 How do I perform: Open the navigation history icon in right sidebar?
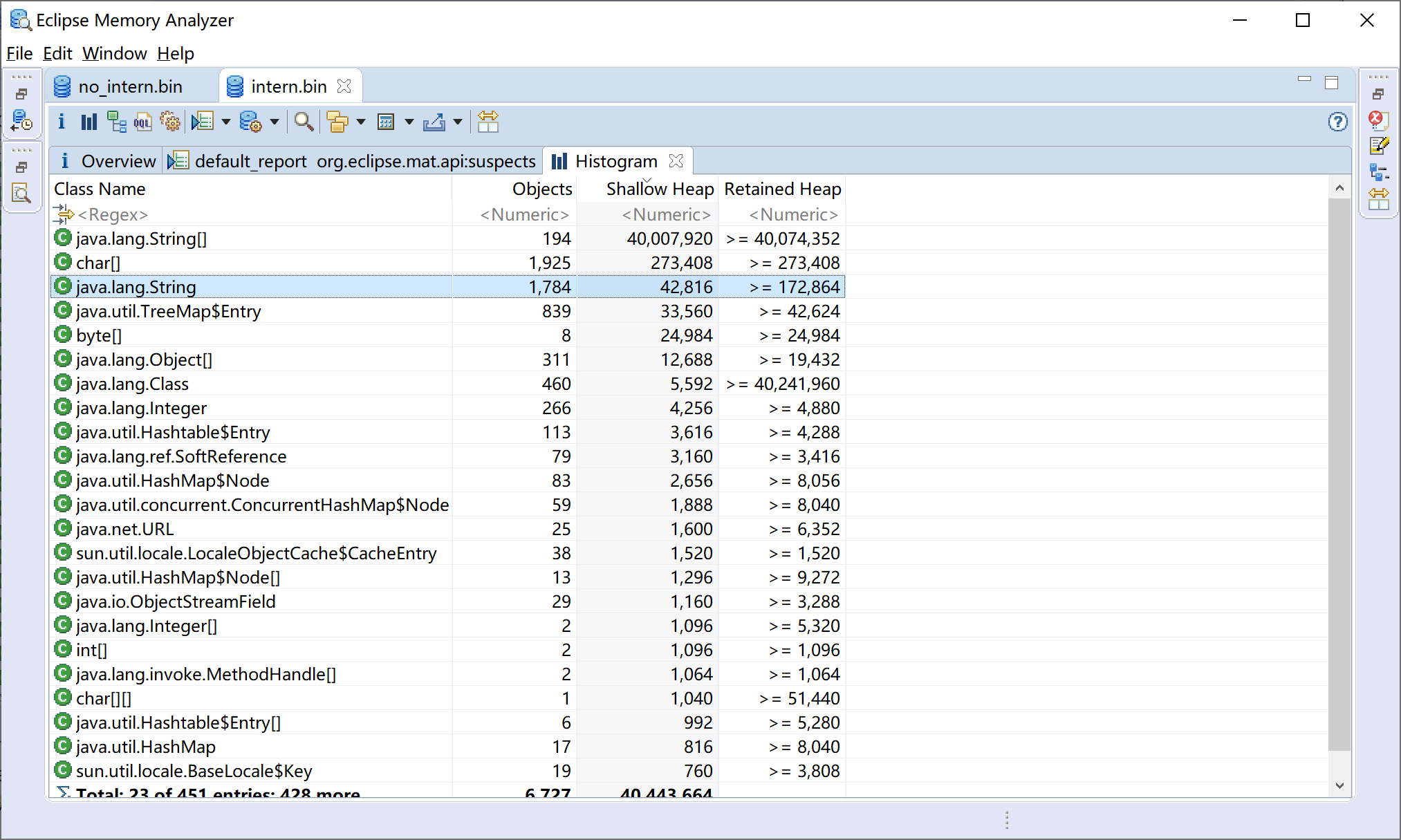coord(1379,172)
